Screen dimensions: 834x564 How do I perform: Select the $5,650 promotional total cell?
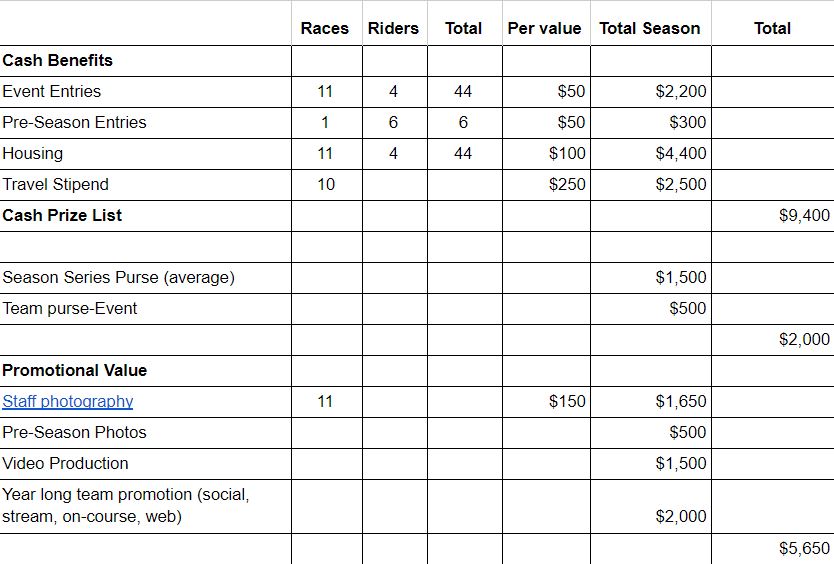pyautogui.click(x=773, y=549)
